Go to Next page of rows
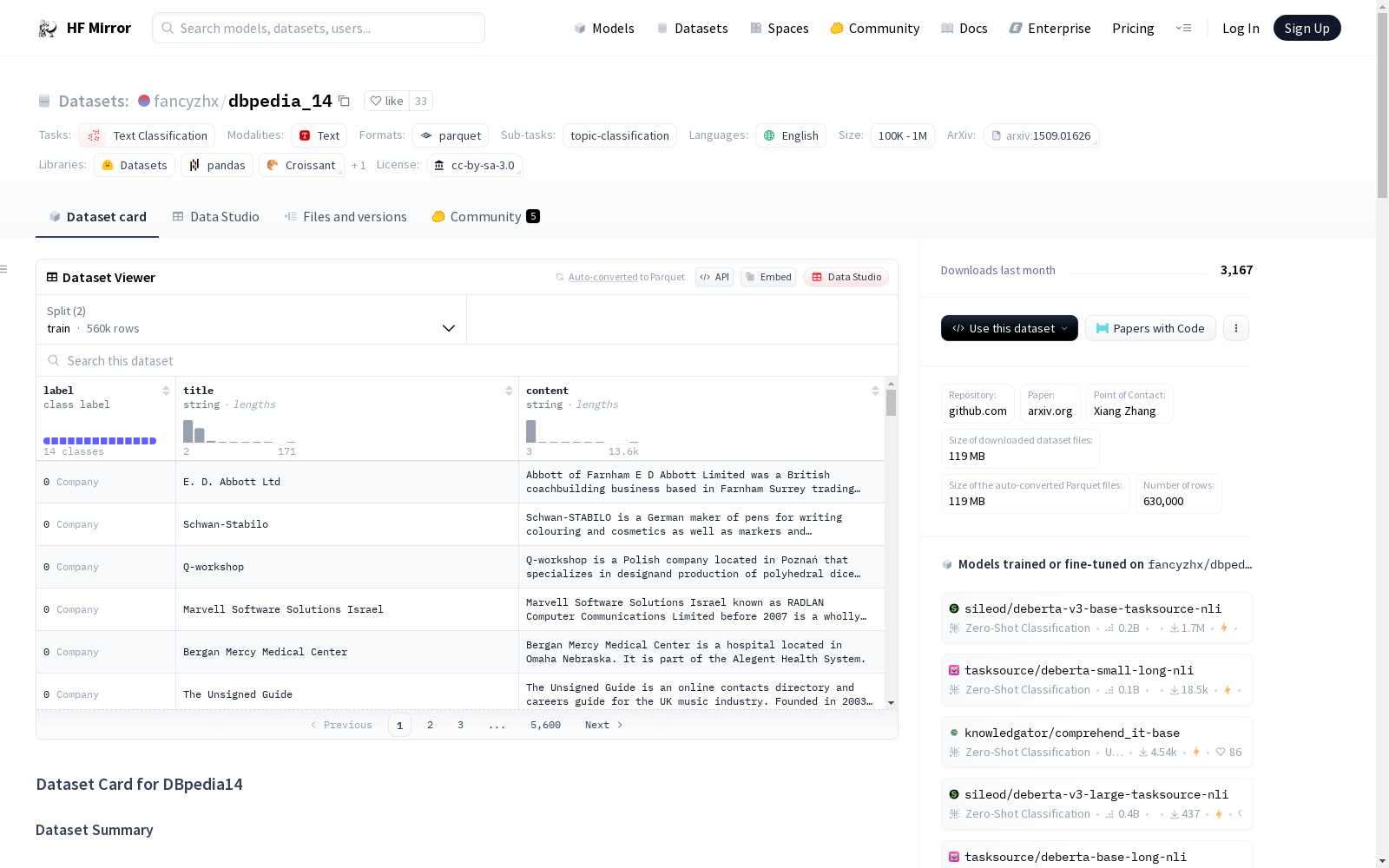The height and width of the screenshot is (868, 1389). coord(604,725)
